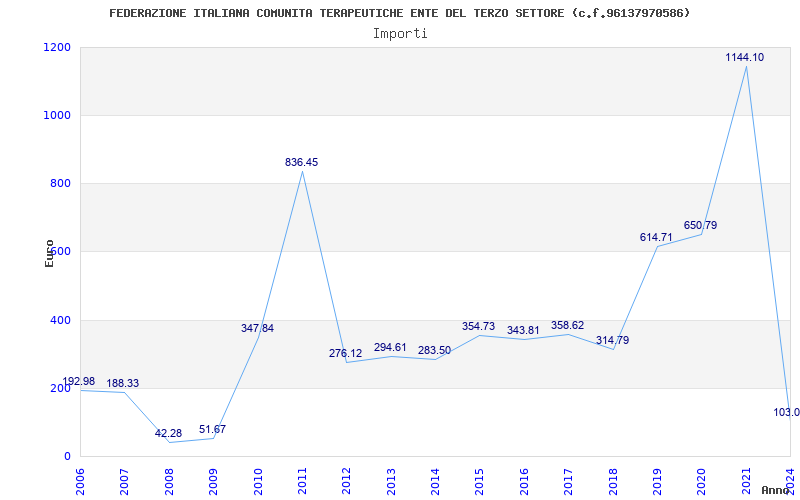
Task: Click the 2008 x-axis tick label
Action: 169,481
